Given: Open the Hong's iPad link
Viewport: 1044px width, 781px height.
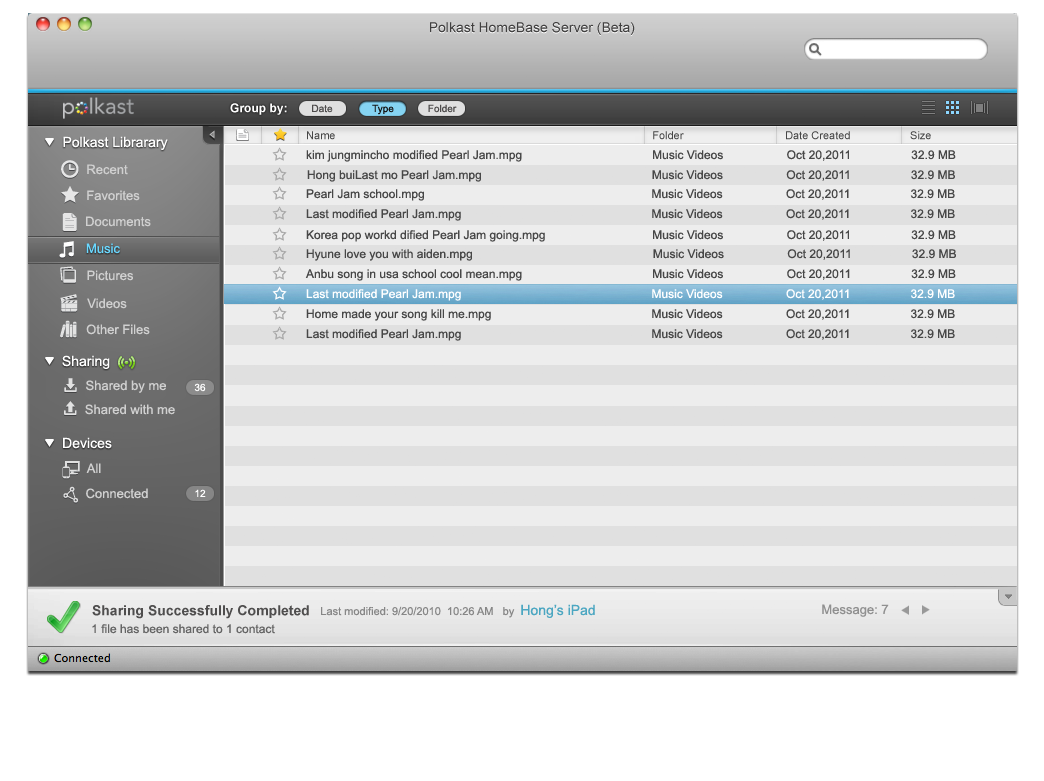Looking at the screenshot, I should pos(557,610).
